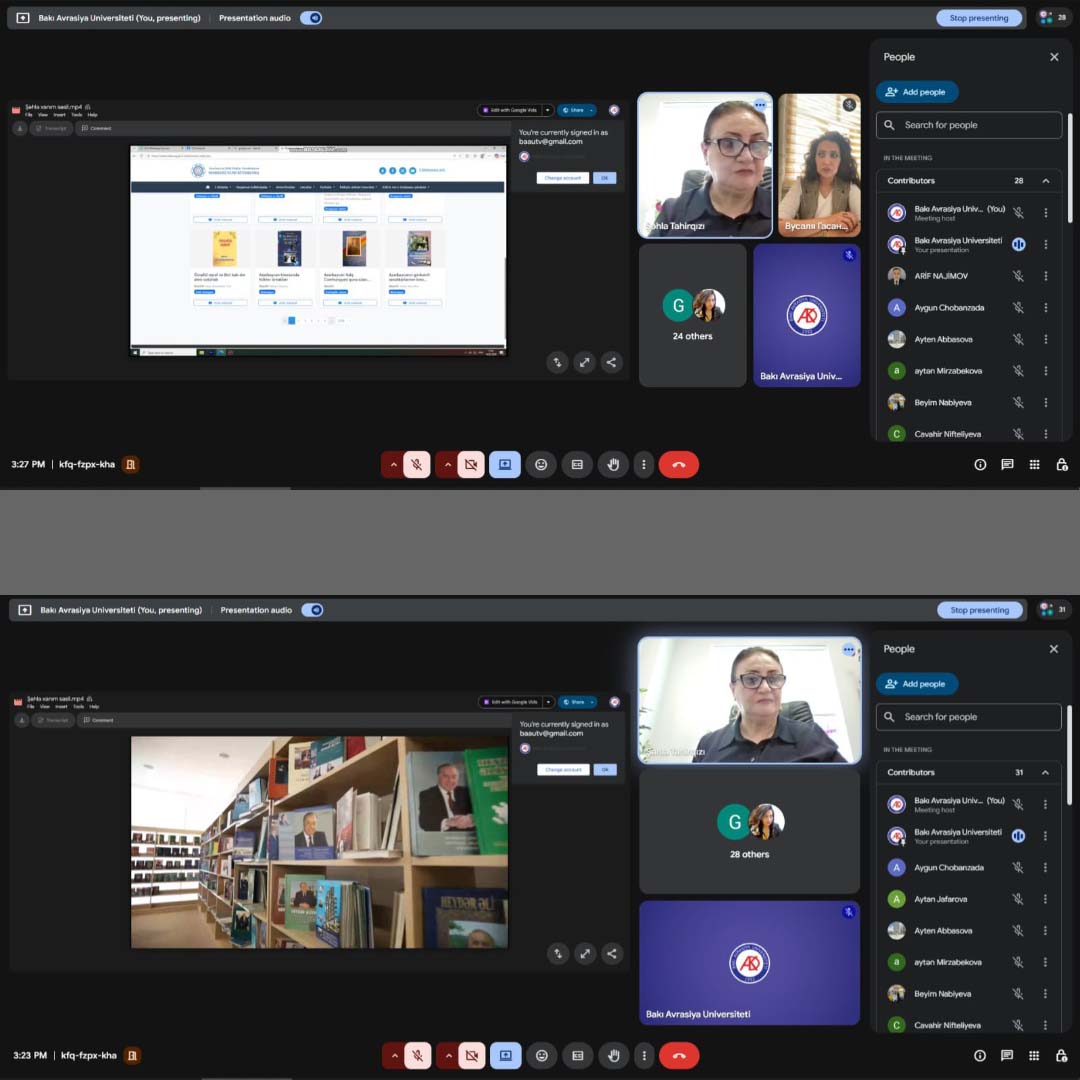Turn on captions in the 3:23 PM meeting
The width and height of the screenshot is (1080, 1080).
pyautogui.click(x=578, y=1055)
